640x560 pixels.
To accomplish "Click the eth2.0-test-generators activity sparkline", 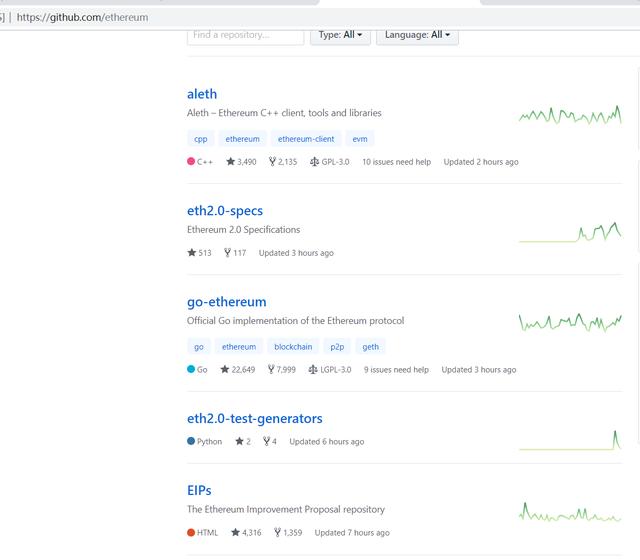I will click(570, 440).
